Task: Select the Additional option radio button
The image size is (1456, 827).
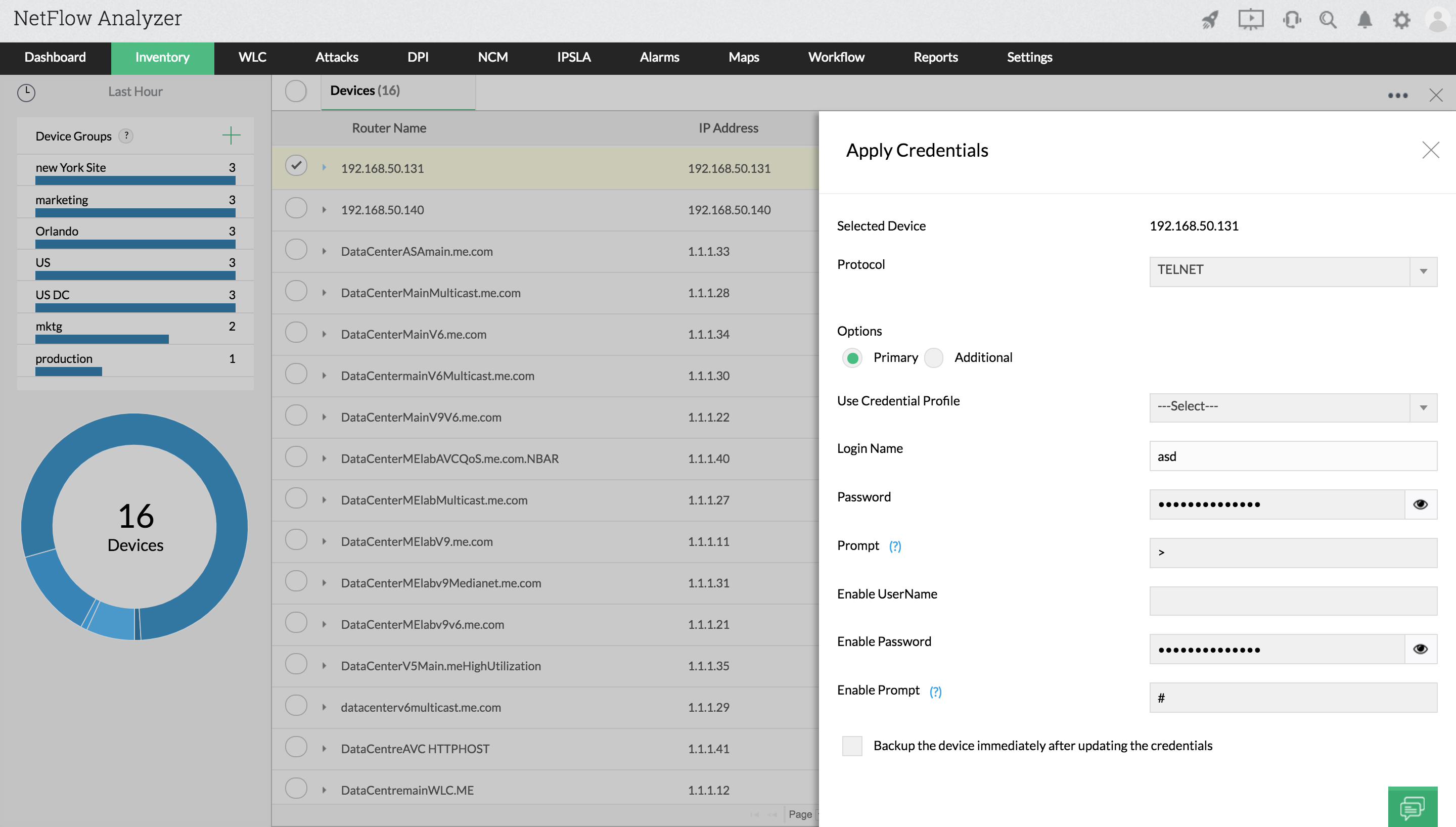Action: 934,358
